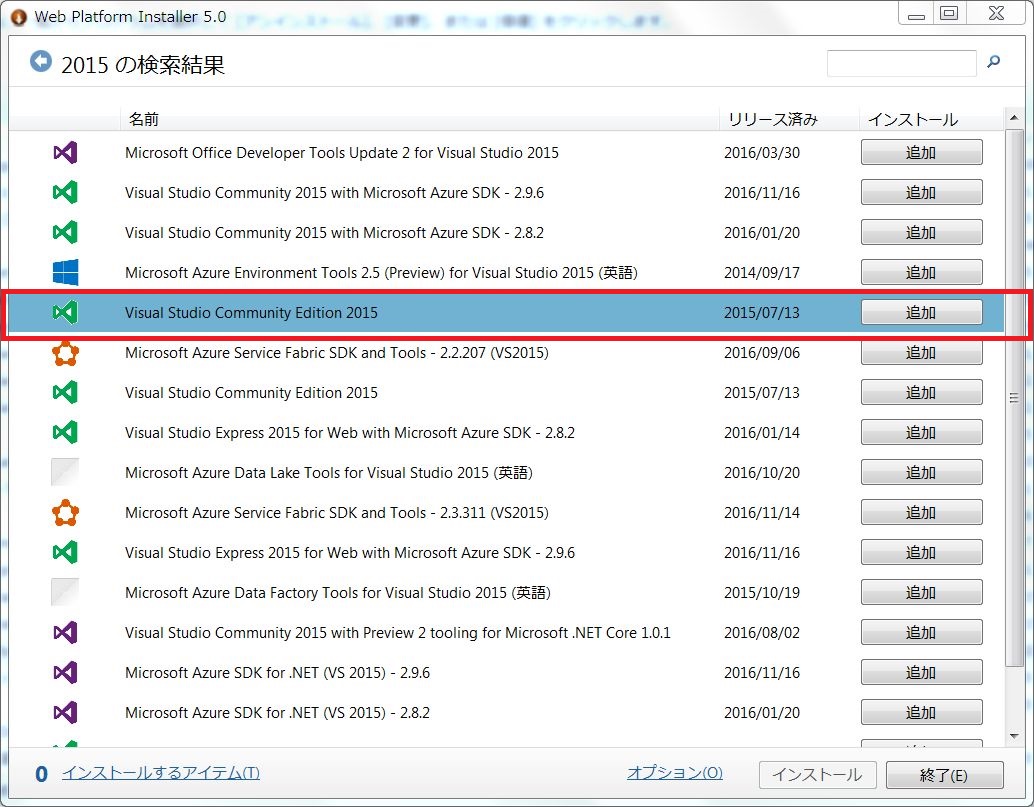Viewport: 1034px width, 807px height.
Task: Click icon for VS Community 2015 Azure SDK 2.8.2
Action: coord(65,233)
